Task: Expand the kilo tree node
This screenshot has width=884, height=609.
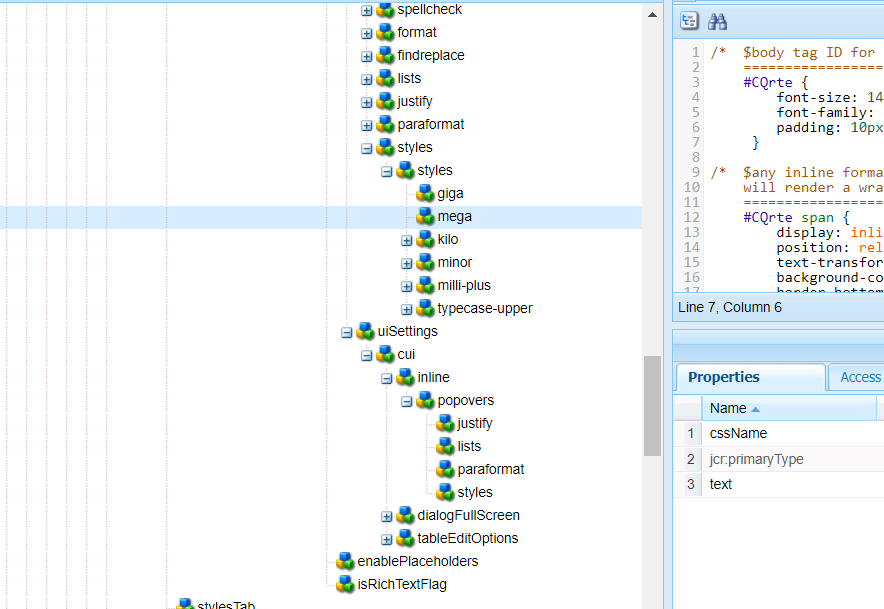Action: point(407,240)
